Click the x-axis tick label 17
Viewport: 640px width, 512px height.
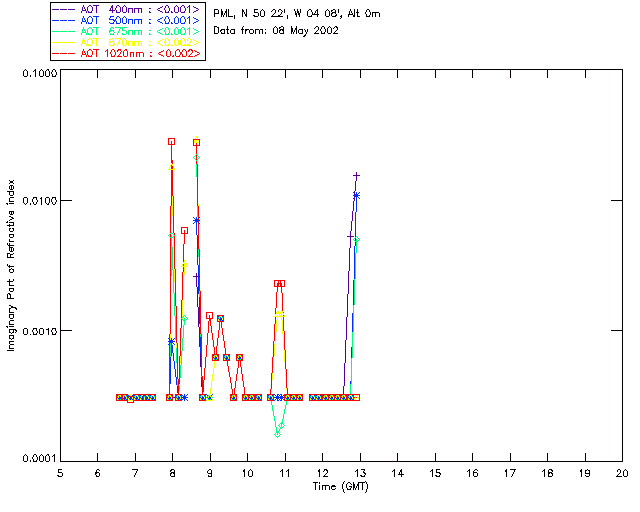pyautogui.click(x=510, y=473)
